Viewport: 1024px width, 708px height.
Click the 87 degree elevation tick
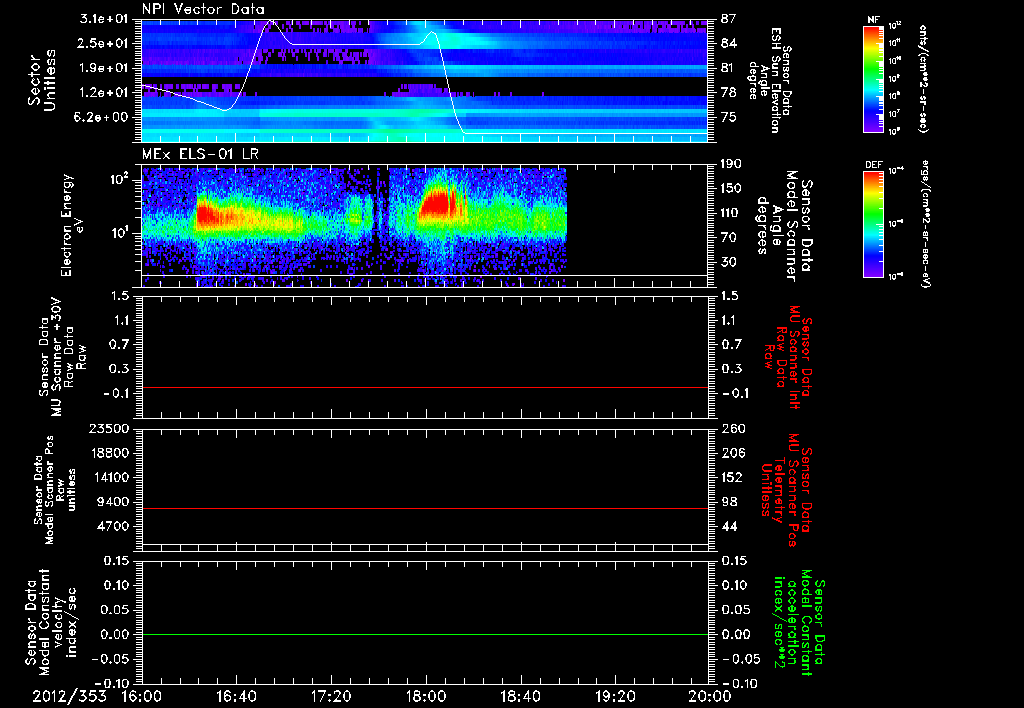(x=729, y=19)
